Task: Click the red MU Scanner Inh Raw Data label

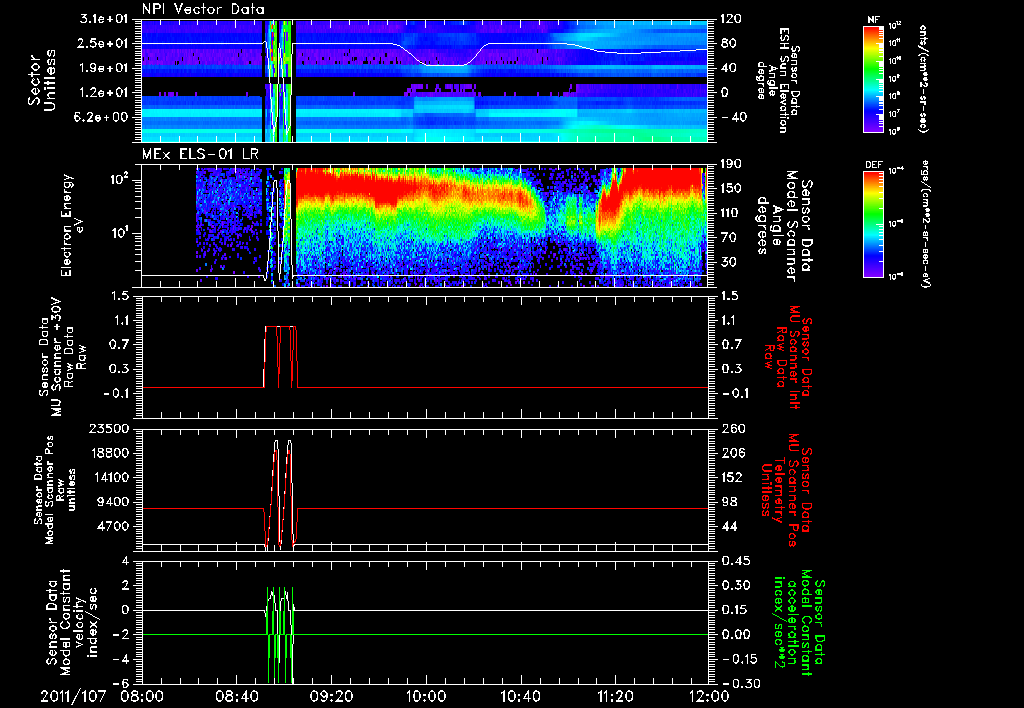Action: [x=787, y=357]
